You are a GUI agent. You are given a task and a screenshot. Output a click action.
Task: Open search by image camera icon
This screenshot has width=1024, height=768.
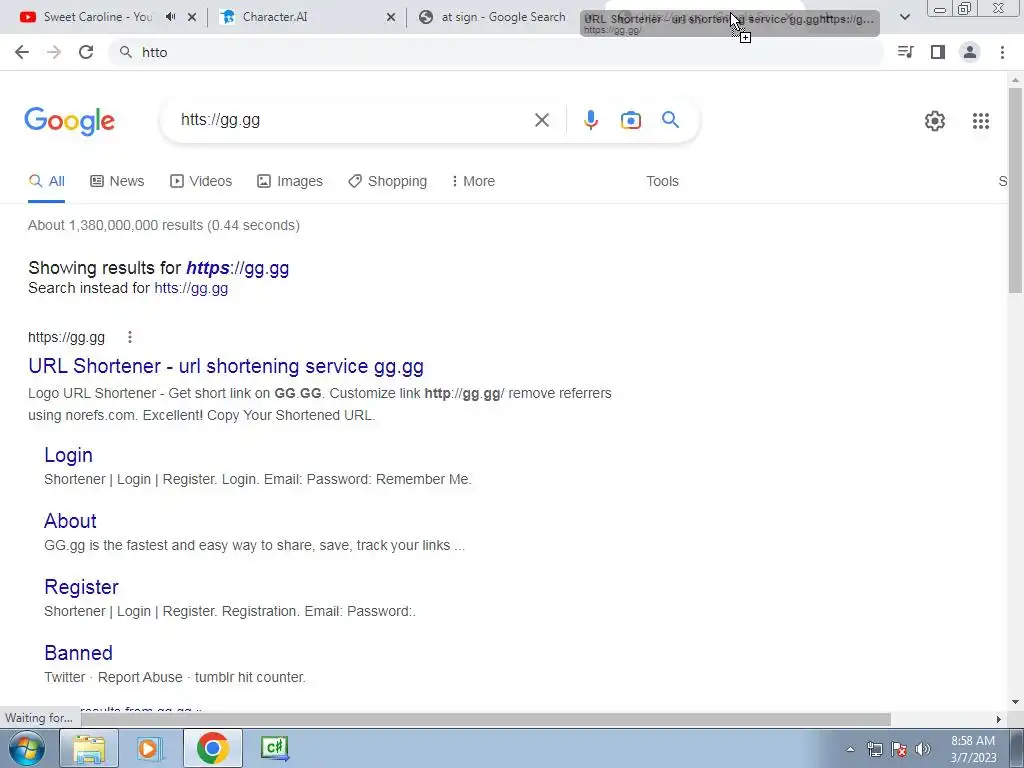(x=630, y=120)
